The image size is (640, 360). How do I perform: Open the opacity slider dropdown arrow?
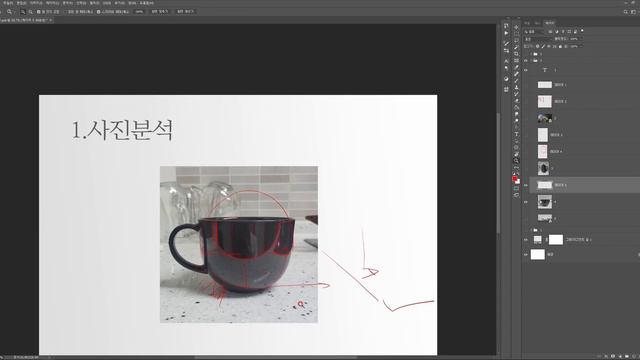pyautogui.click(x=582, y=38)
